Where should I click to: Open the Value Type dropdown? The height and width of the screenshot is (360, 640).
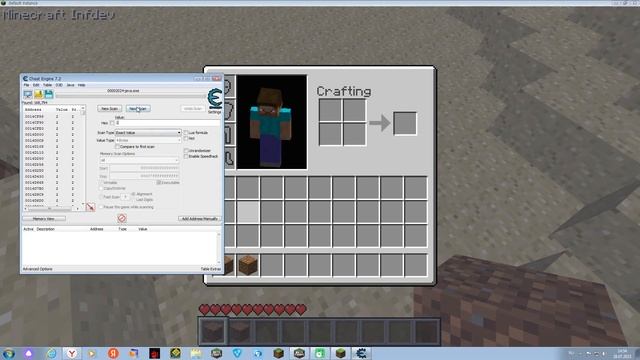[148, 140]
